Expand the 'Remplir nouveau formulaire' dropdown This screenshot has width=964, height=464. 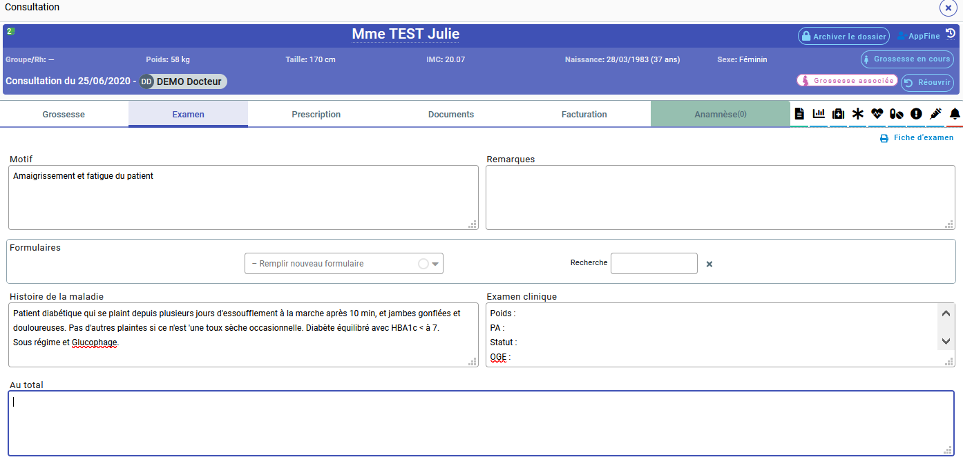pos(435,264)
